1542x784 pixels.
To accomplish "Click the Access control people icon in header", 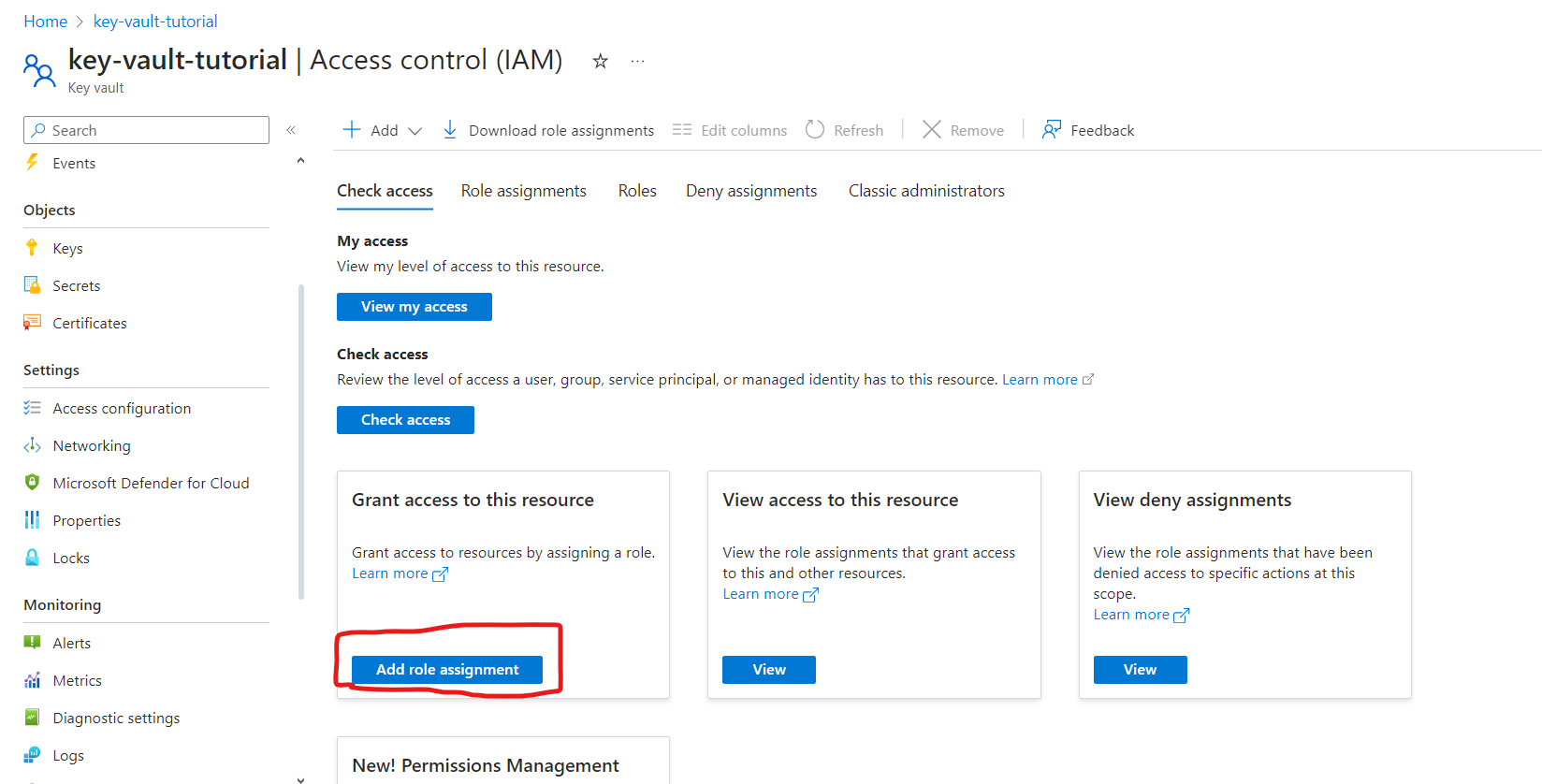I will [x=39, y=70].
